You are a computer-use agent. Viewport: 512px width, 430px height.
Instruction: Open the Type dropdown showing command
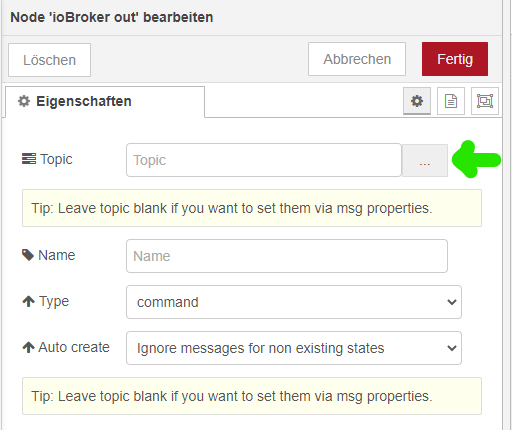pyautogui.click(x=294, y=302)
